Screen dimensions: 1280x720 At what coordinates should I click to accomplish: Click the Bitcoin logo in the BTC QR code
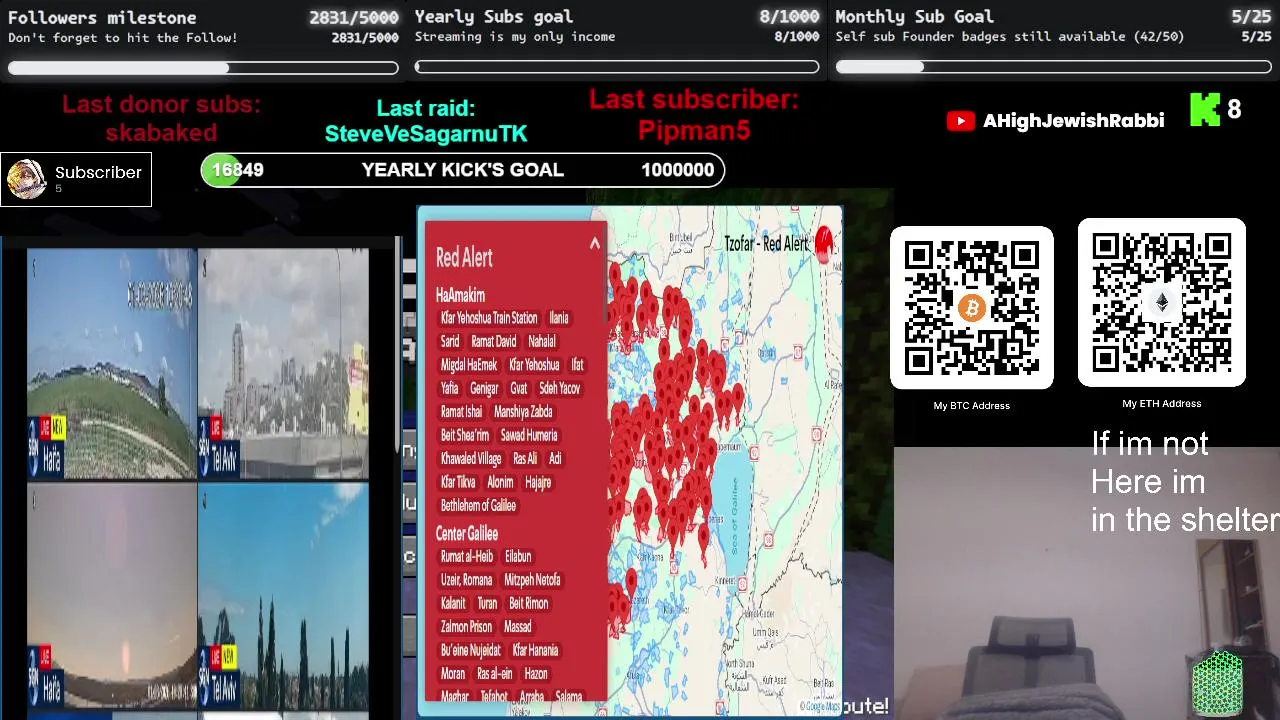[x=971, y=308]
